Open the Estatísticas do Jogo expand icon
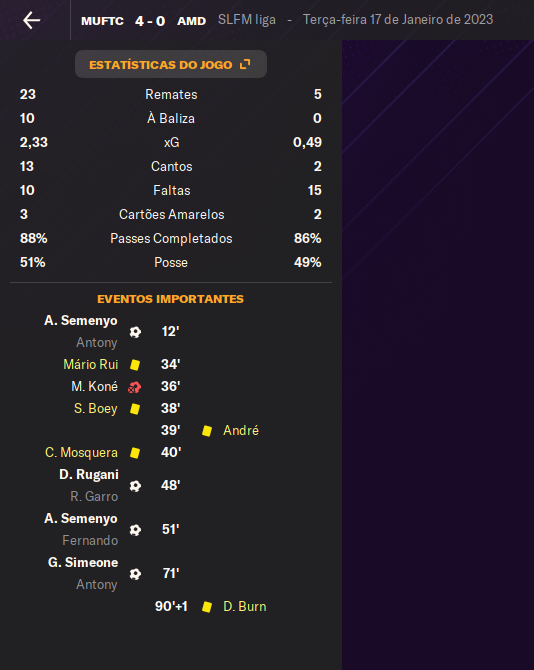The image size is (534, 670). click(245, 64)
